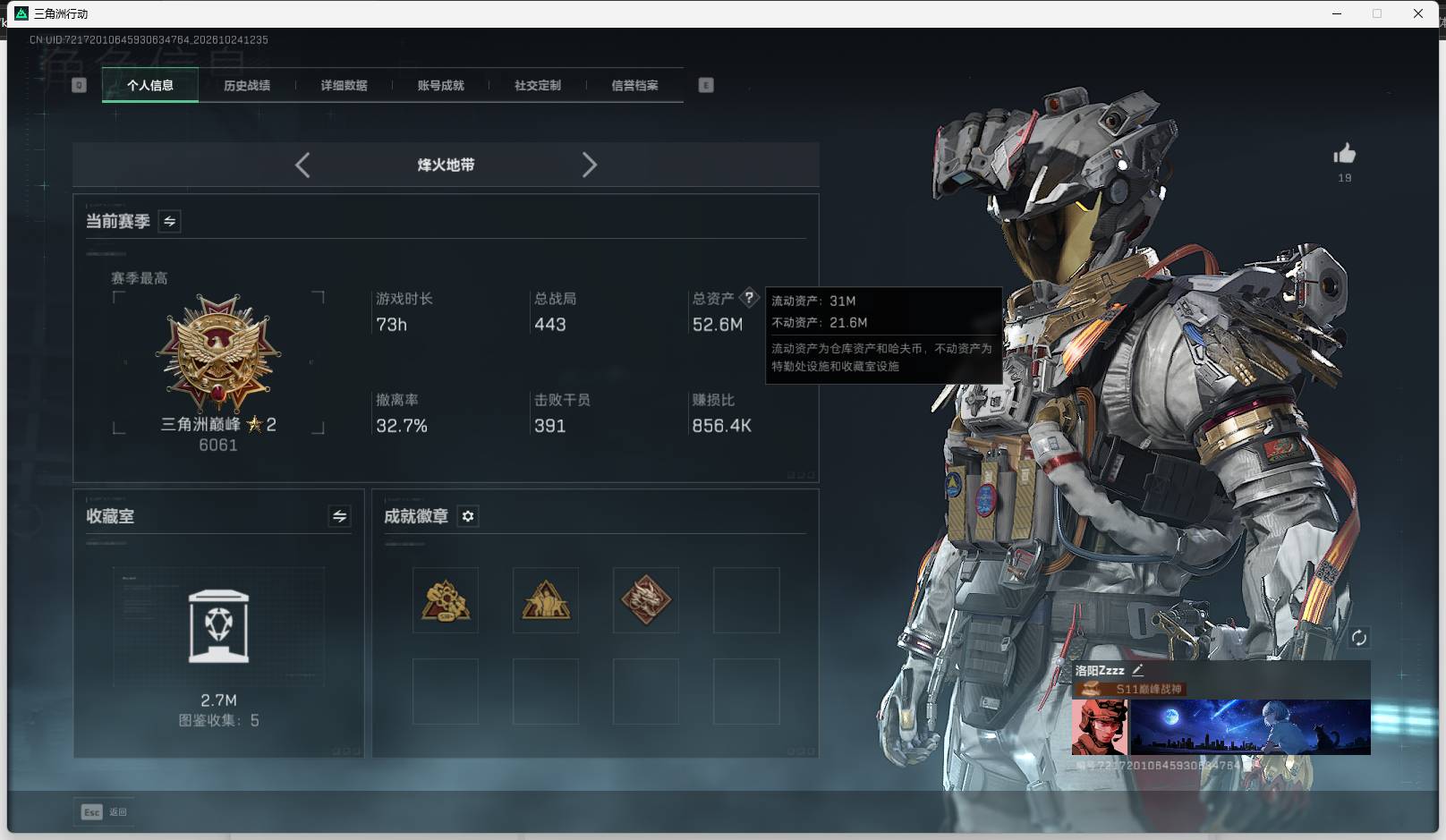Open the 详细数据 tab
The height and width of the screenshot is (840, 1446).
coord(344,86)
